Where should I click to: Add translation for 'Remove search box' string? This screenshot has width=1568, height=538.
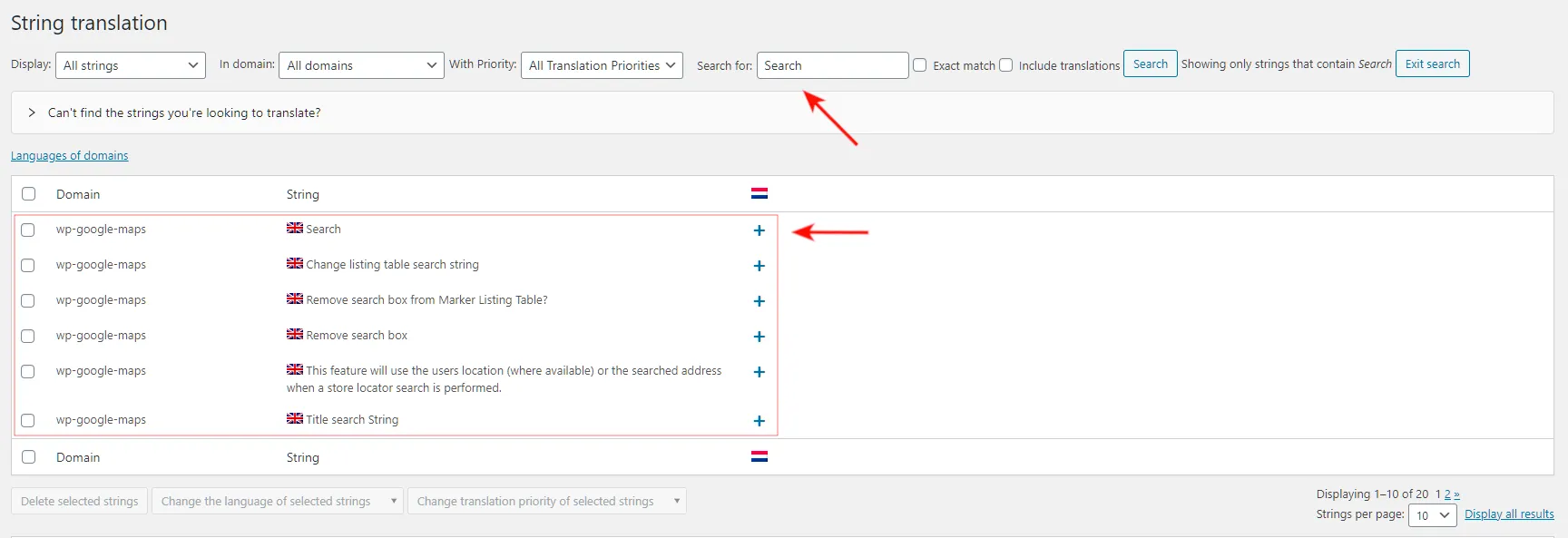point(759,337)
